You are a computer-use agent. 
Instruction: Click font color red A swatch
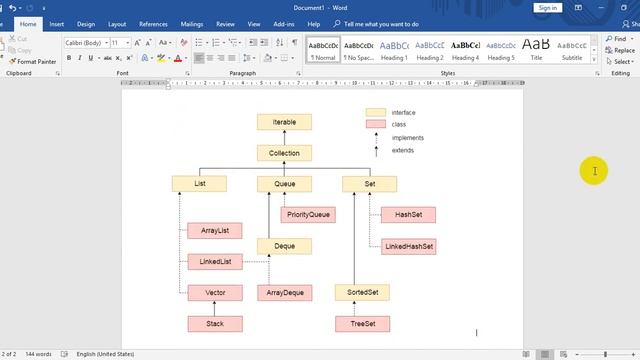(x=178, y=58)
